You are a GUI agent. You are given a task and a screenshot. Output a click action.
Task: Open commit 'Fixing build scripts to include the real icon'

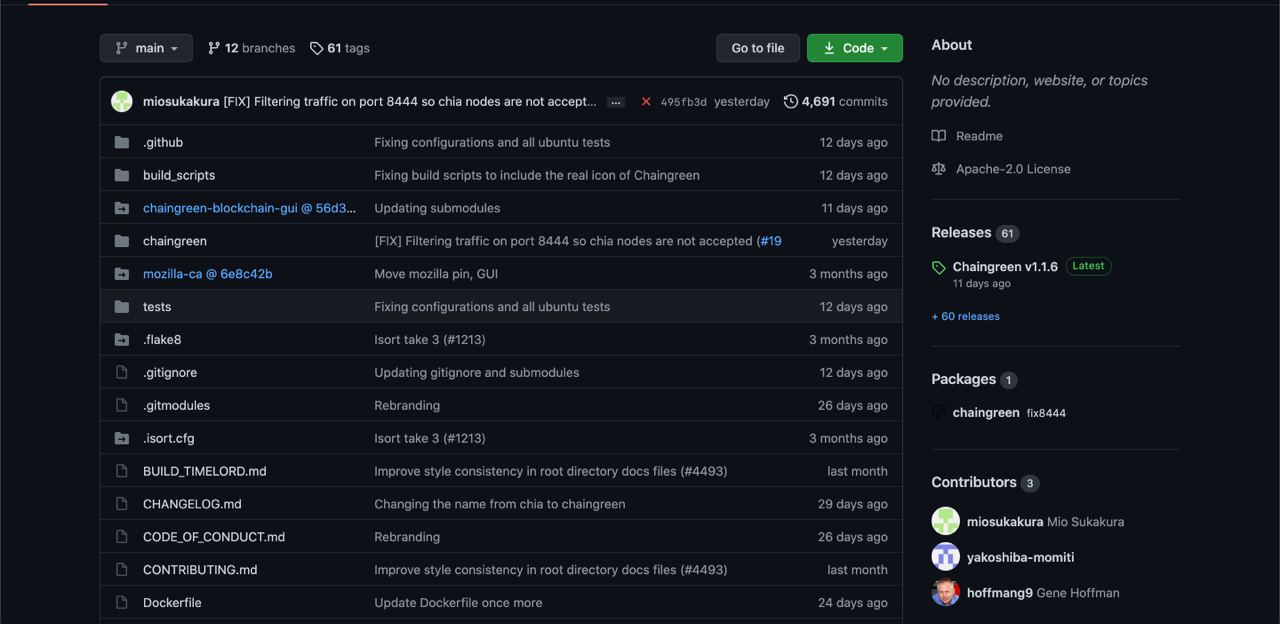[537, 175]
